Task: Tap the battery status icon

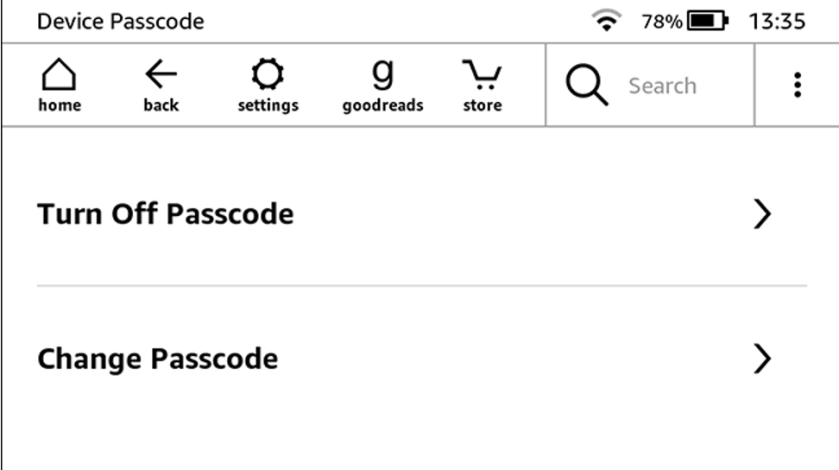Action: (x=708, y=21)
